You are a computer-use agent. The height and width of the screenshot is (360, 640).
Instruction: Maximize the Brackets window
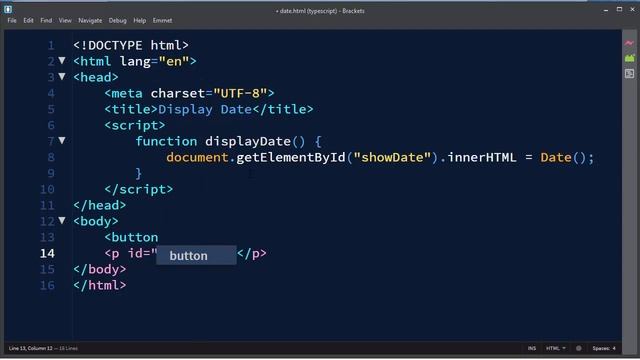(620, 9)
